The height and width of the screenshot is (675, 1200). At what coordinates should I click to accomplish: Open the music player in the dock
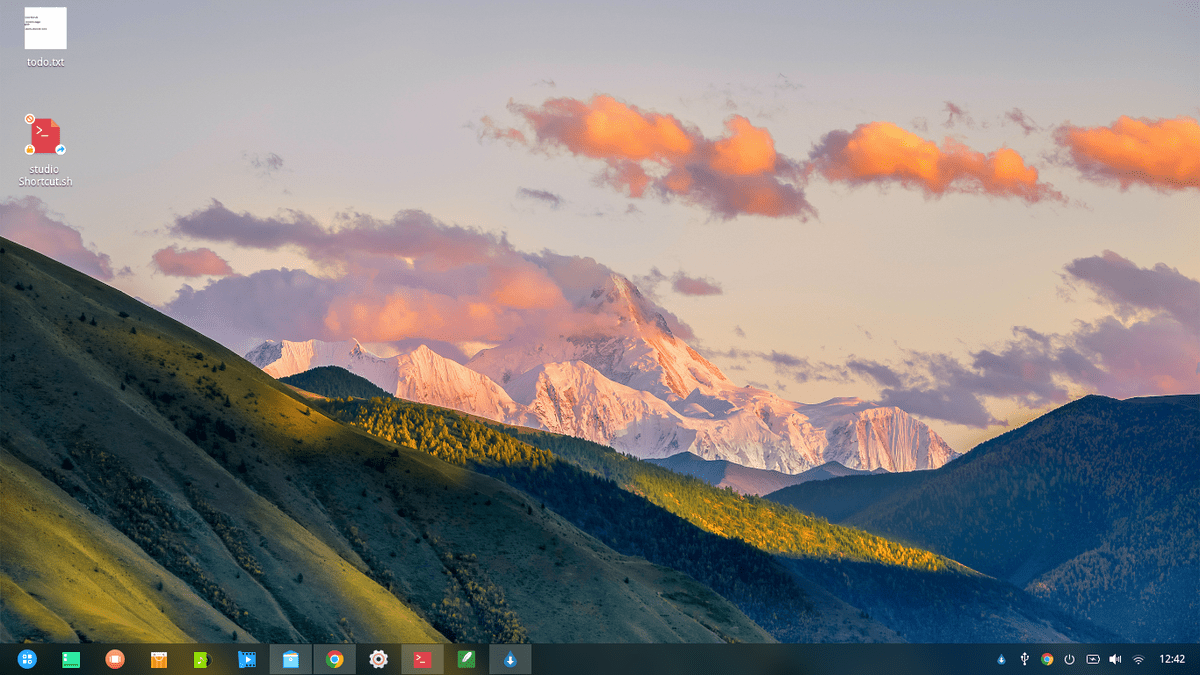[x=202, y=659]
